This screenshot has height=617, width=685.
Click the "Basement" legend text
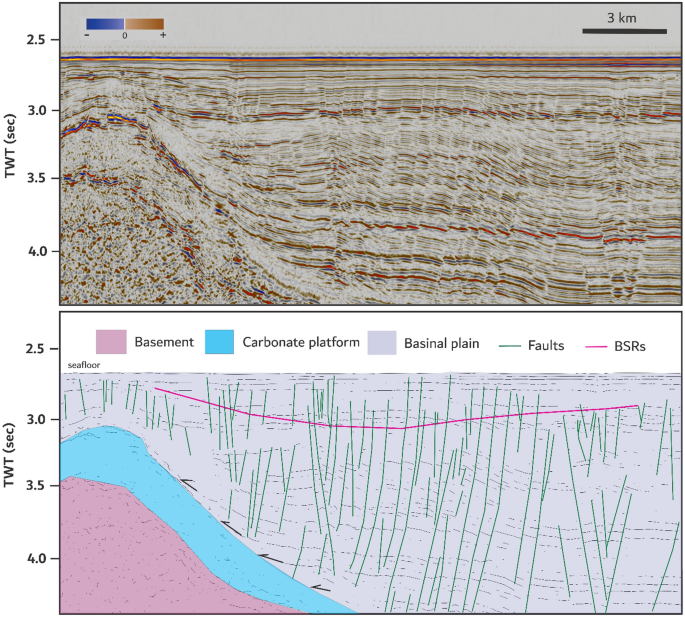[x=163, y=343]
